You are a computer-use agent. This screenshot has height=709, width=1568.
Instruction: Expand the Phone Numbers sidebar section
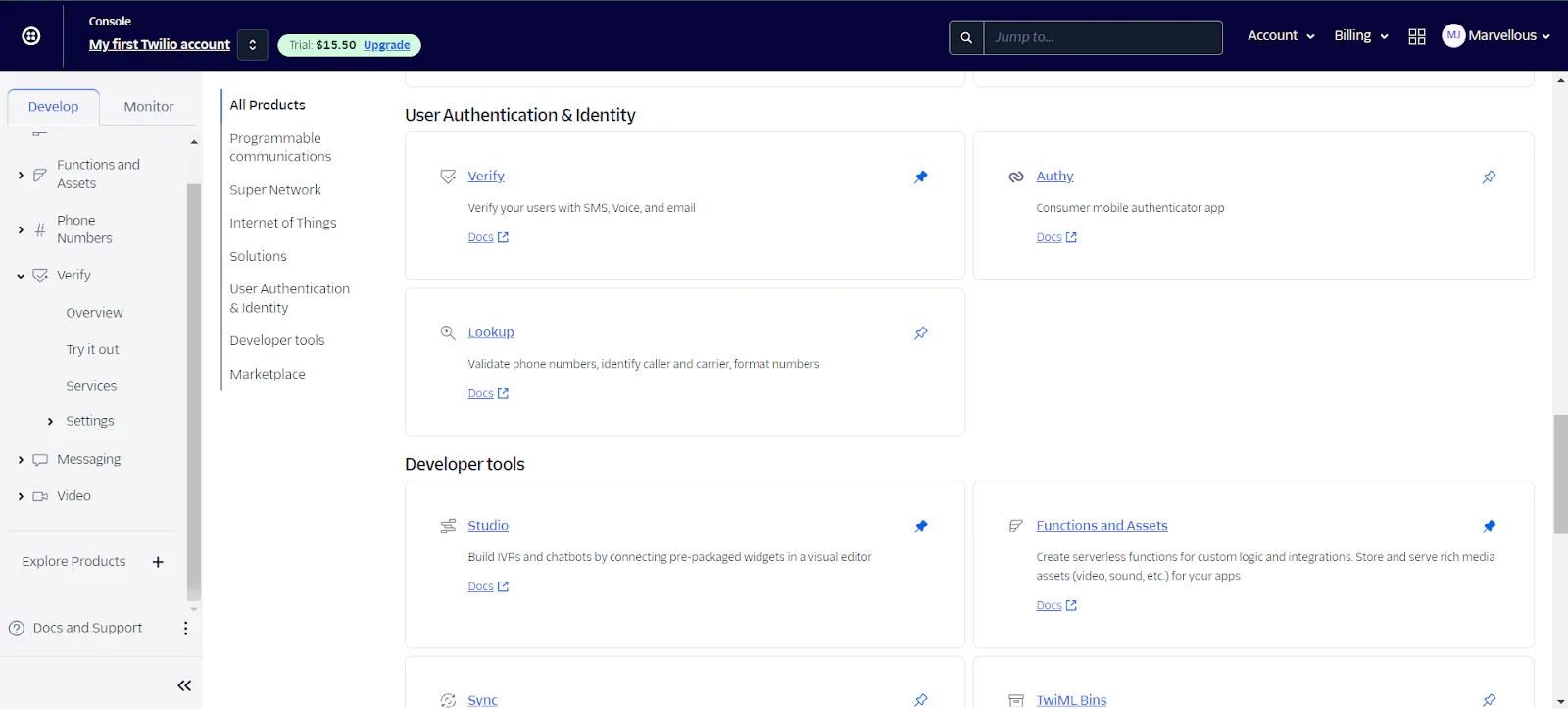(x=21, y=229)
